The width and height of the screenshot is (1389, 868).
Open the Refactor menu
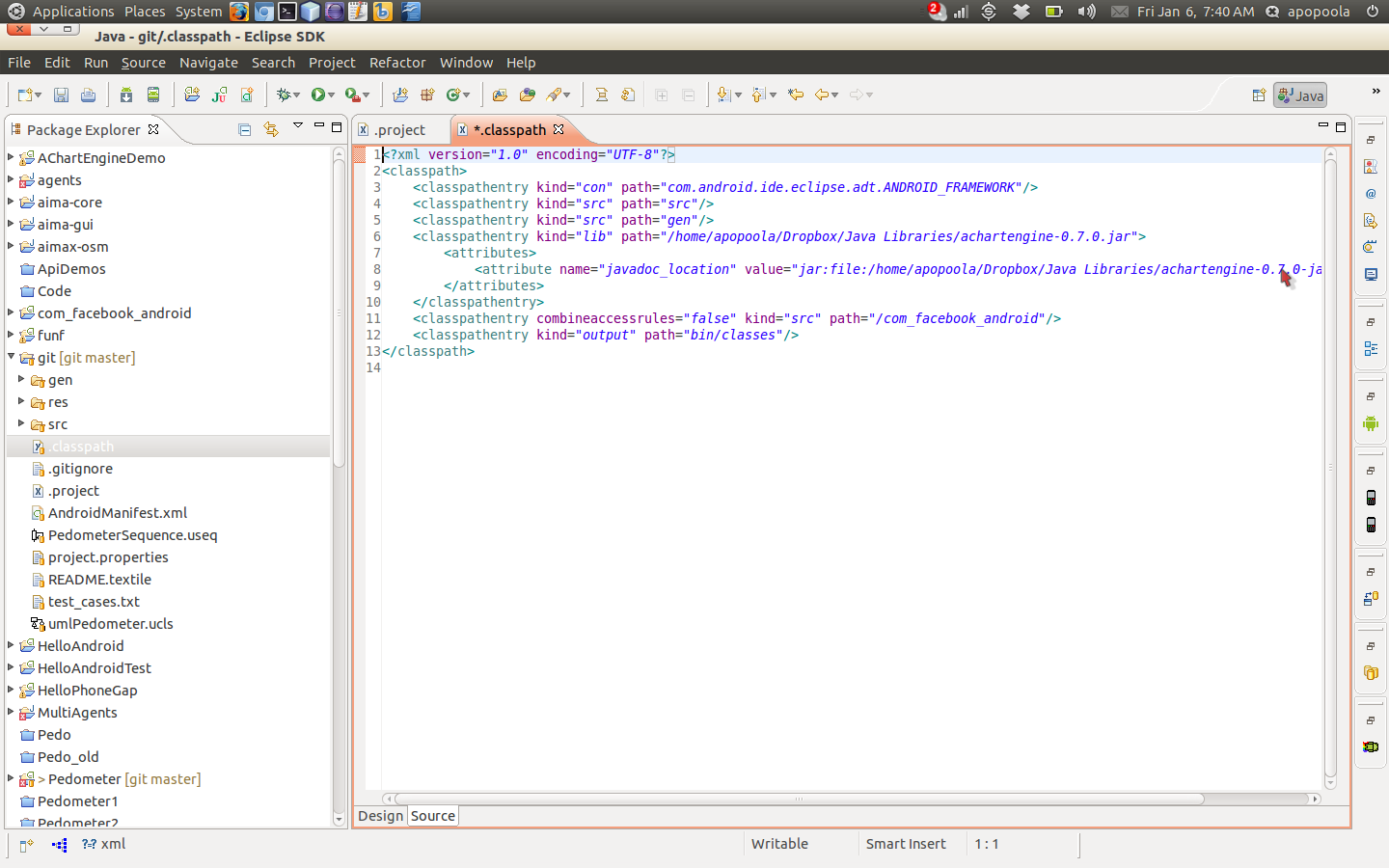[x=397, y=63]
